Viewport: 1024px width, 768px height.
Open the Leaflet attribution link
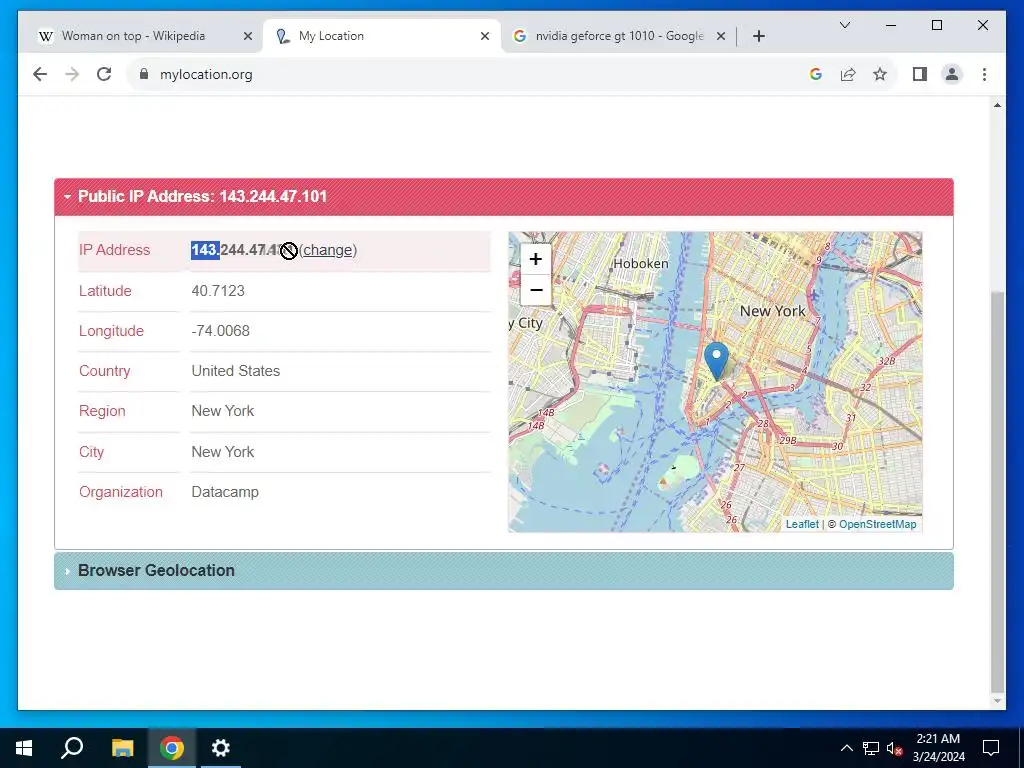pyautogui.click(x=802, y=524)
